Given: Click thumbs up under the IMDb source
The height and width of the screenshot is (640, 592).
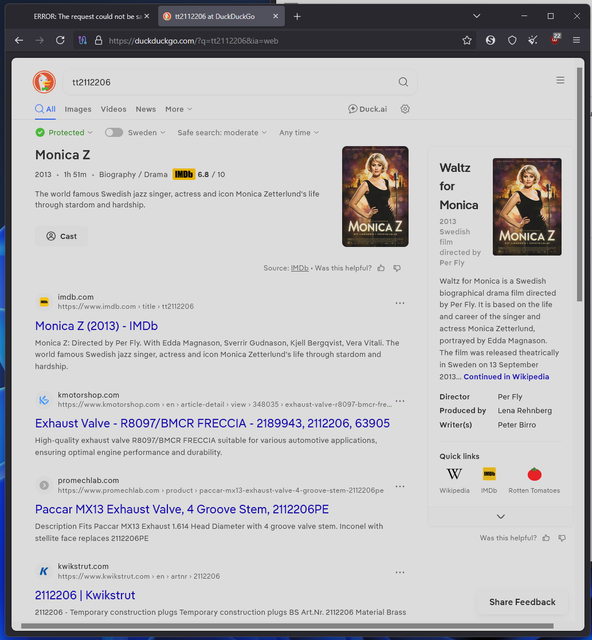Looking at the screenshot, I should pos(381,268).
